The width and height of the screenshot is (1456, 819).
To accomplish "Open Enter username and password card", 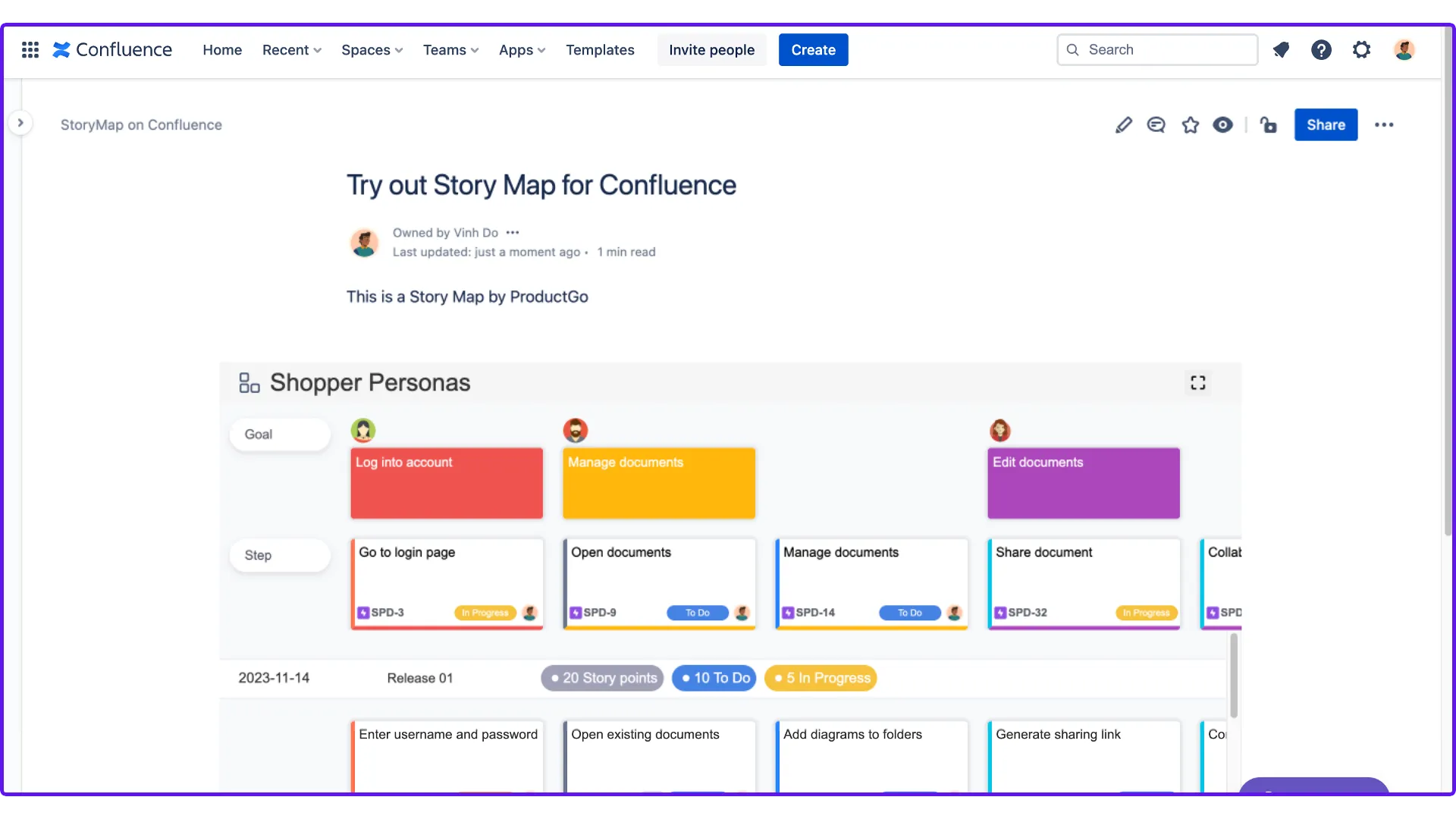I will (x=447, y=757).
